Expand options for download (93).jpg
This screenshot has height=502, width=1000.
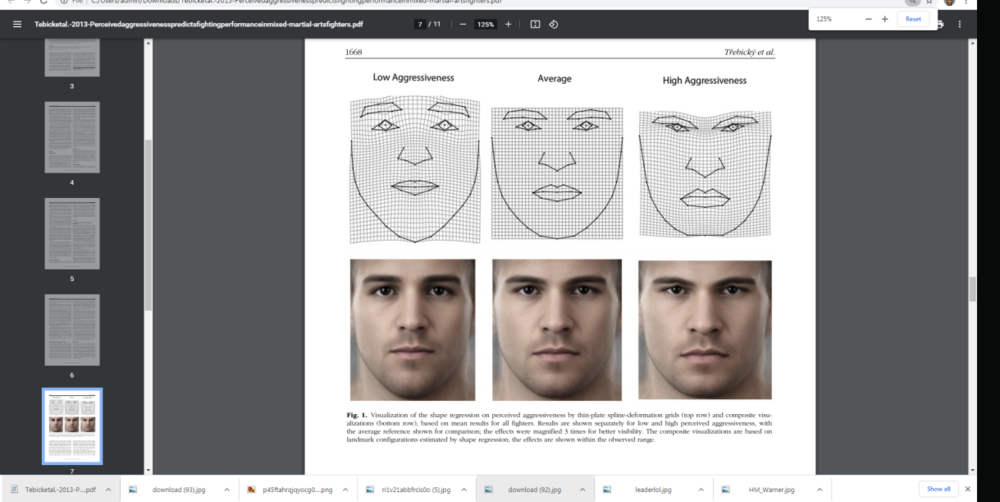click(x=227, y=490)
